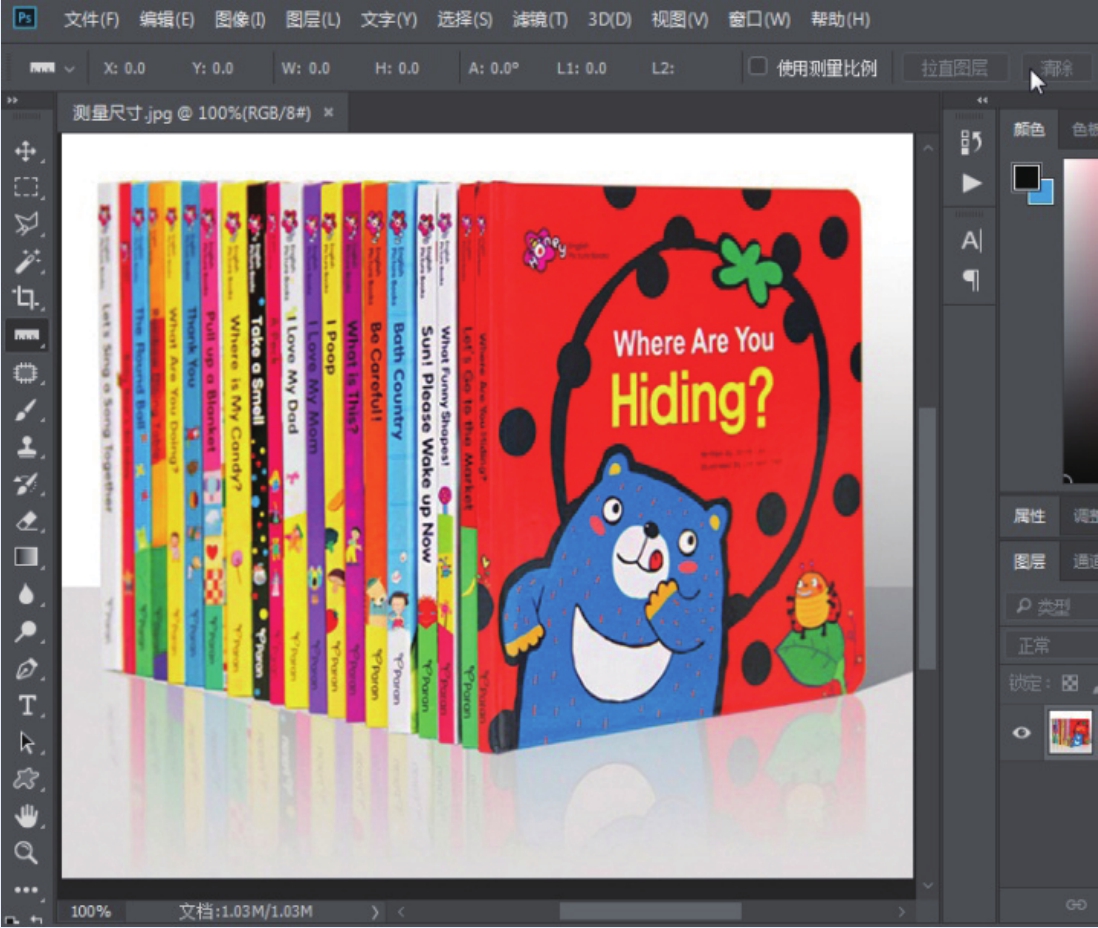Open the Paragraph panel icon
Image resolution: width=1098 pixels, height=928 pixels.
coord(971,281)
